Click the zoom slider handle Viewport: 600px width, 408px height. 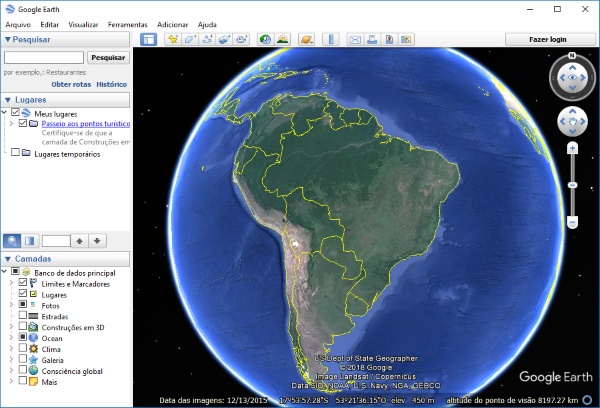[x=572, y=185]
